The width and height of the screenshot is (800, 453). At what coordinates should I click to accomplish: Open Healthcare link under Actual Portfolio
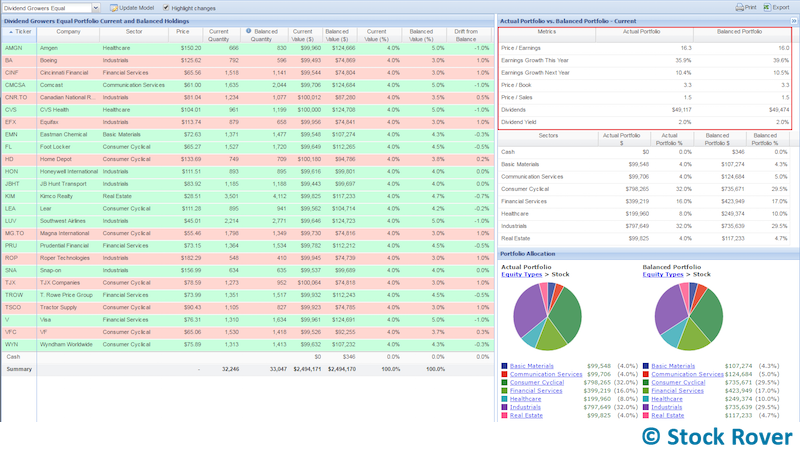[x=526, y=399]
